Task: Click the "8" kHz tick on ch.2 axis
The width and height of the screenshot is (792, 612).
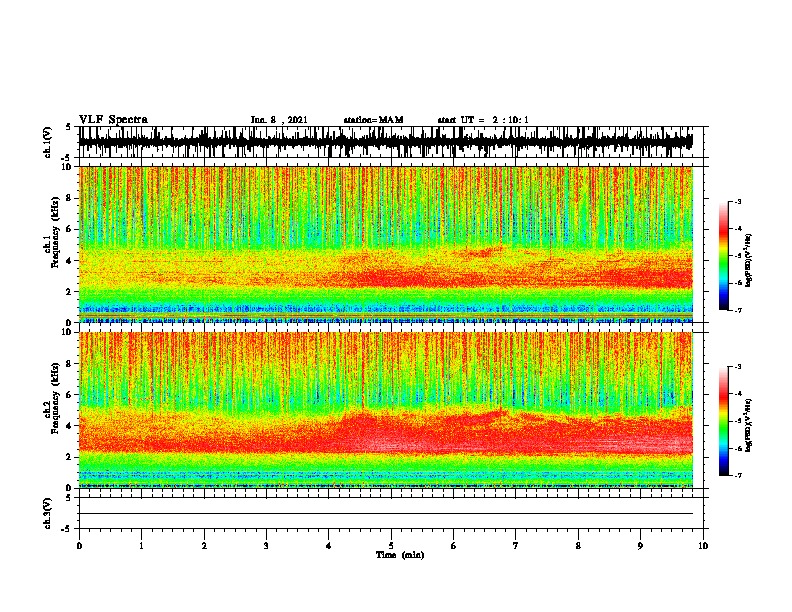Action: 70,364
